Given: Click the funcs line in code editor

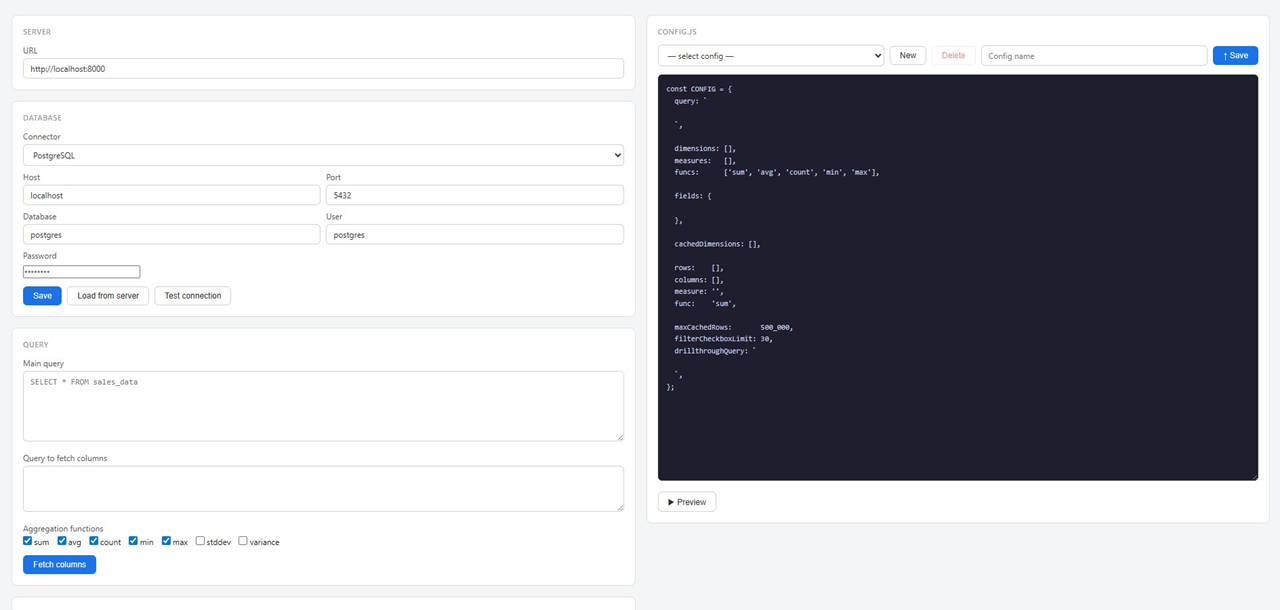Looking at the screenshot, I should (x=777, y=172).
